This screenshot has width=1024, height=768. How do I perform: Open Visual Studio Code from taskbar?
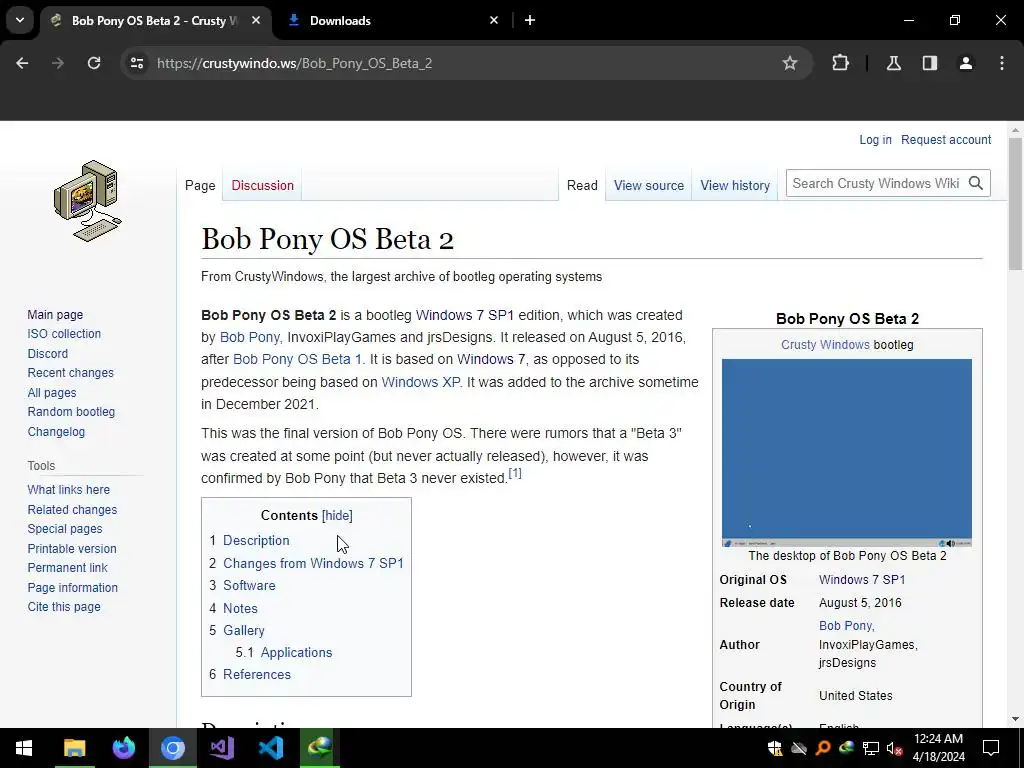click(x=270, y=748)
